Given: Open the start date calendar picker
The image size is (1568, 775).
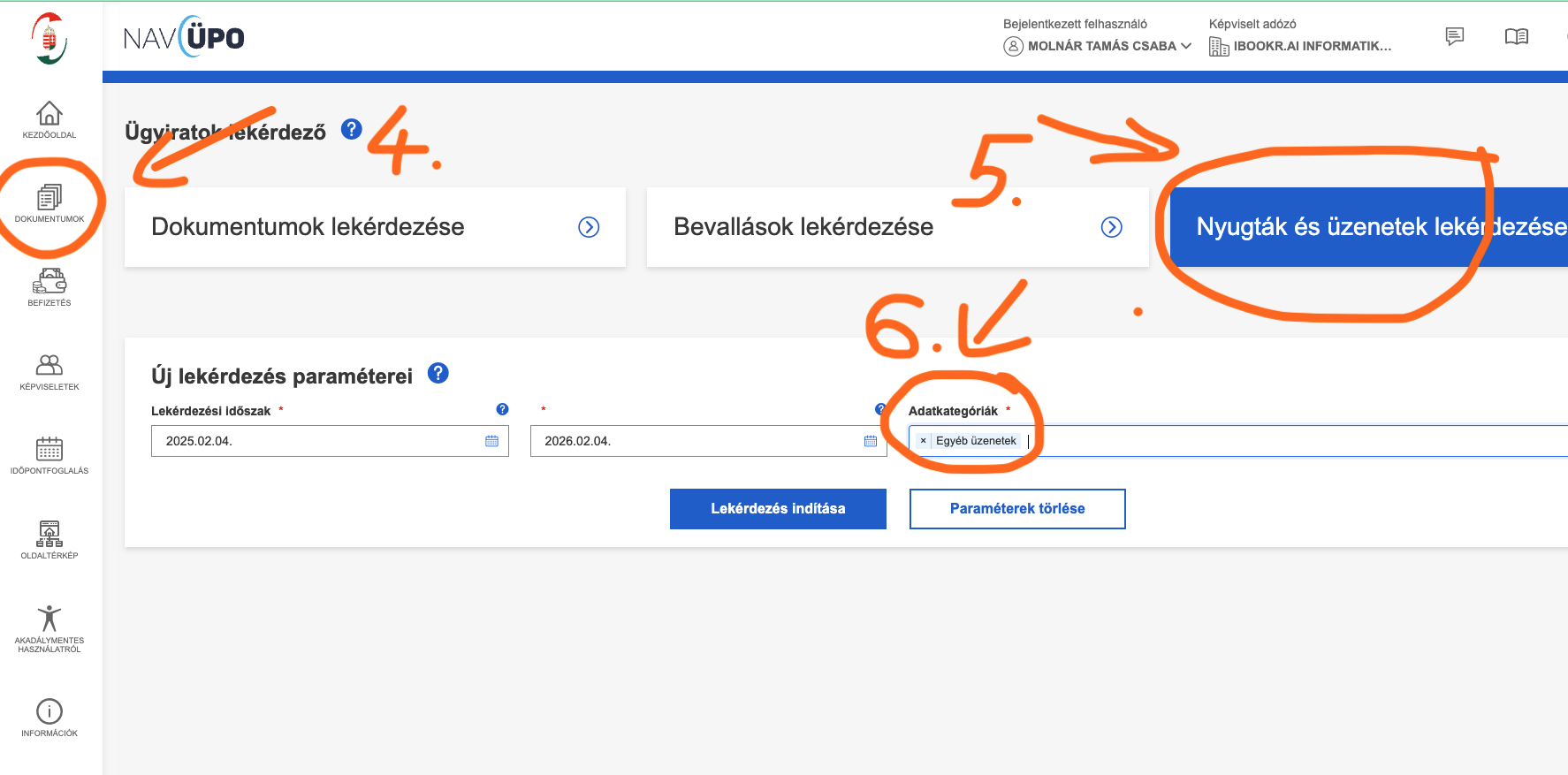Looking at the screenshot, I should [491, 441].
